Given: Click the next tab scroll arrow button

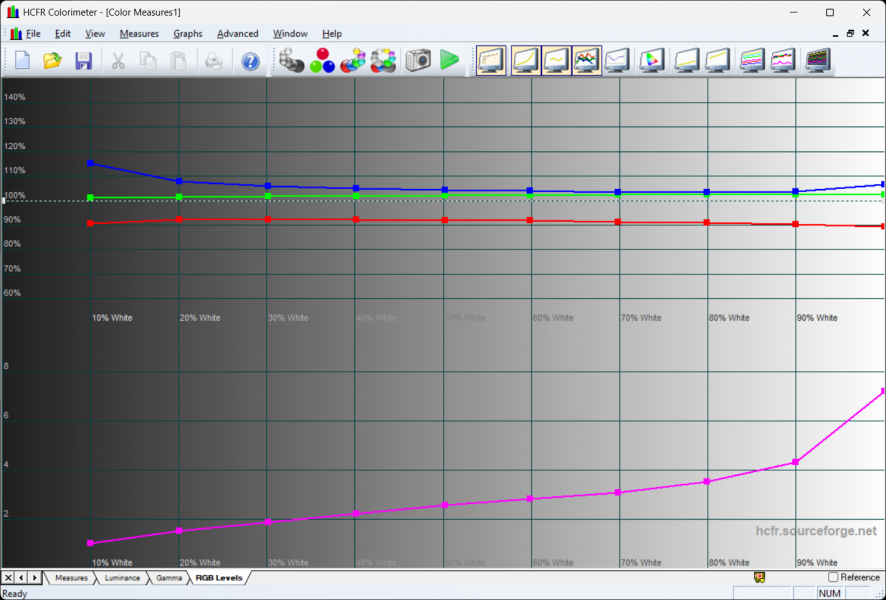Looking at the screenshot, I should tap(35, 578).
